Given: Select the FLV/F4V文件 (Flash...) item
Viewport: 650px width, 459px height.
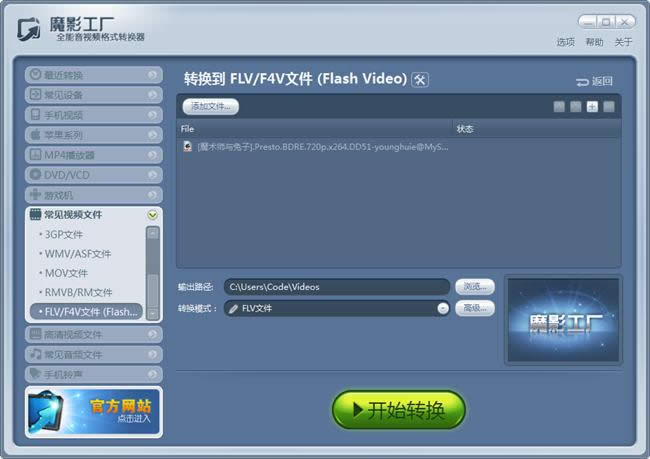Looking at the screenshot, I should [86, 312].
